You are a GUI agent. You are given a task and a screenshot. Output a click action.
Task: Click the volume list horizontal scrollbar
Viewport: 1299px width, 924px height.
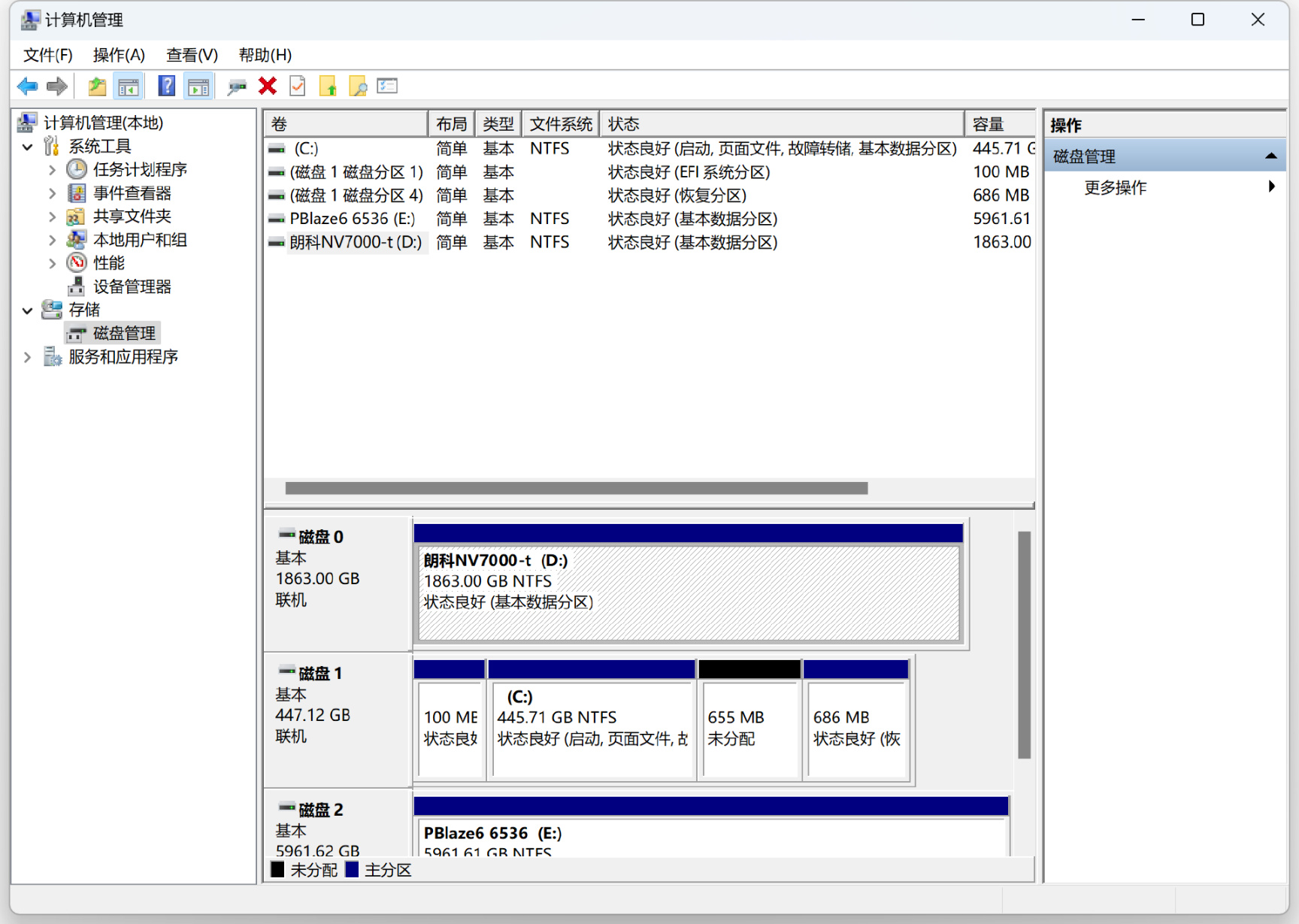[577, 489]
